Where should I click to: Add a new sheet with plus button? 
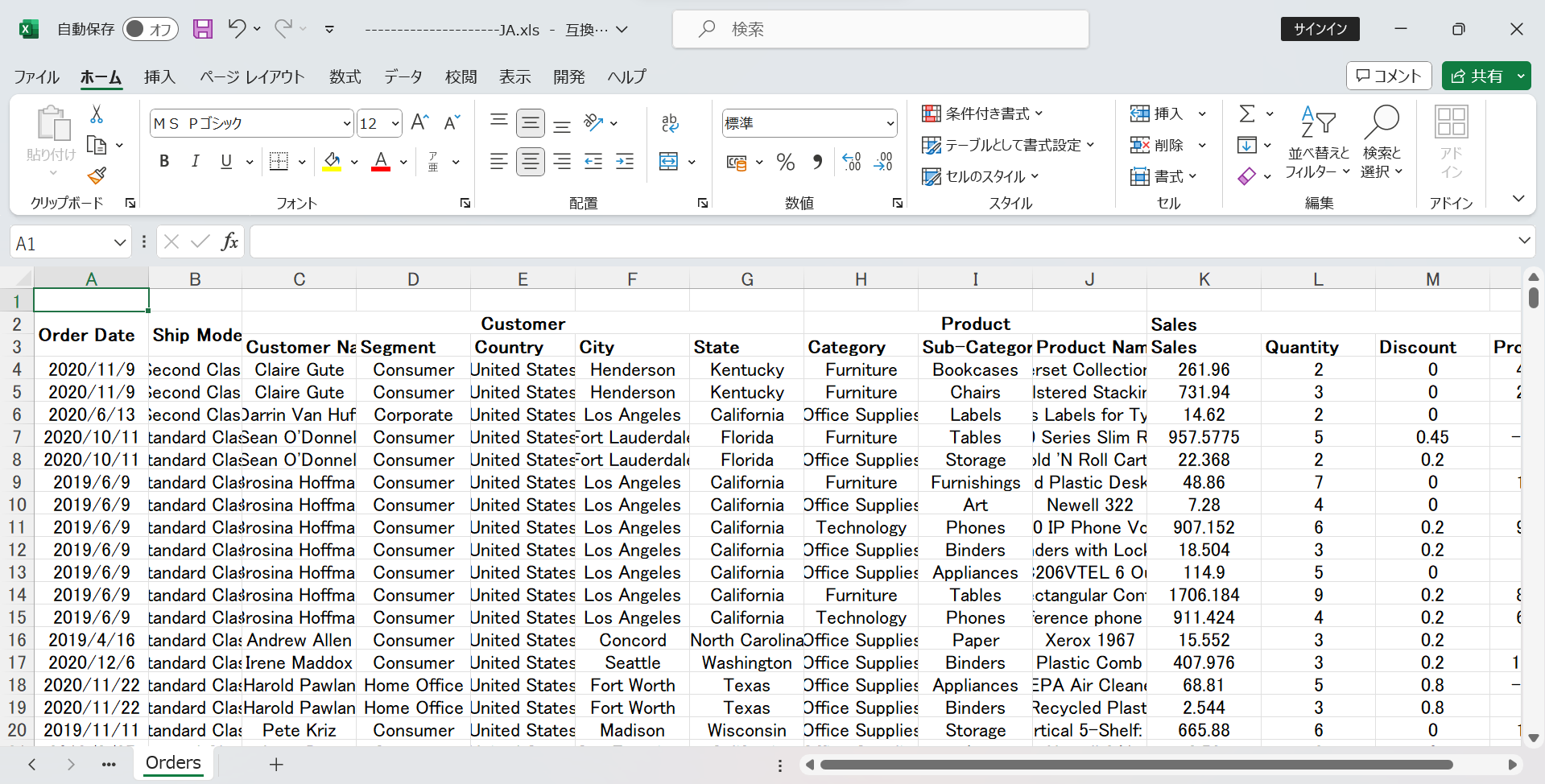tap(276, 764)
